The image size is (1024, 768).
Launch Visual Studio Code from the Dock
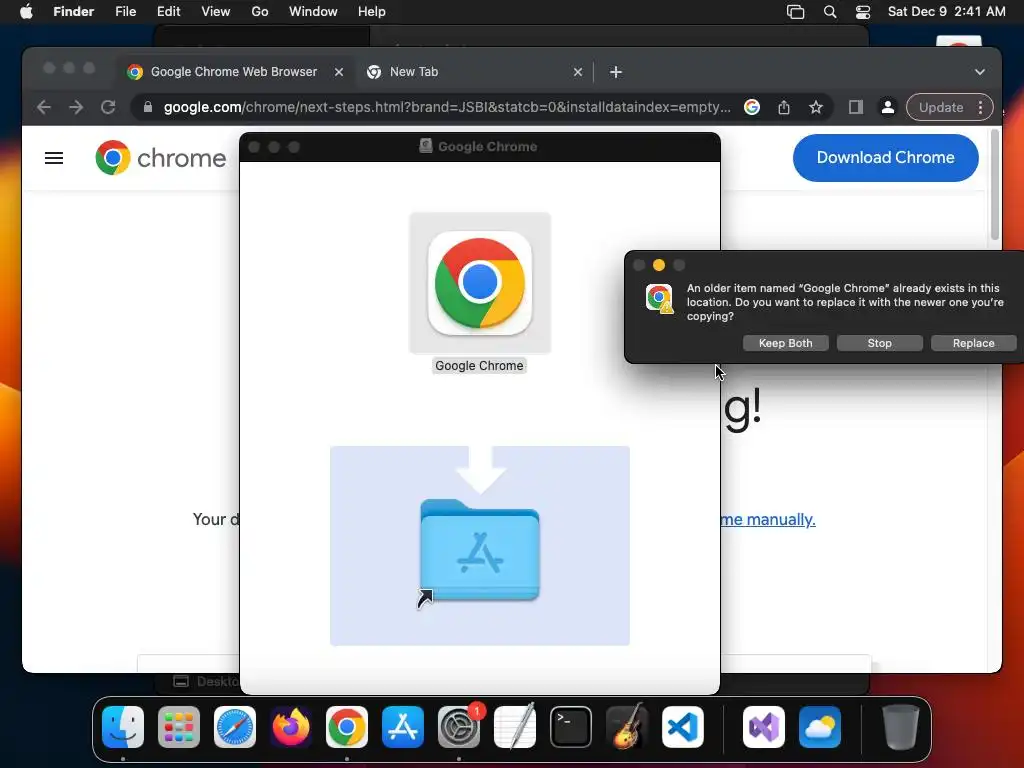pos(683,727)
